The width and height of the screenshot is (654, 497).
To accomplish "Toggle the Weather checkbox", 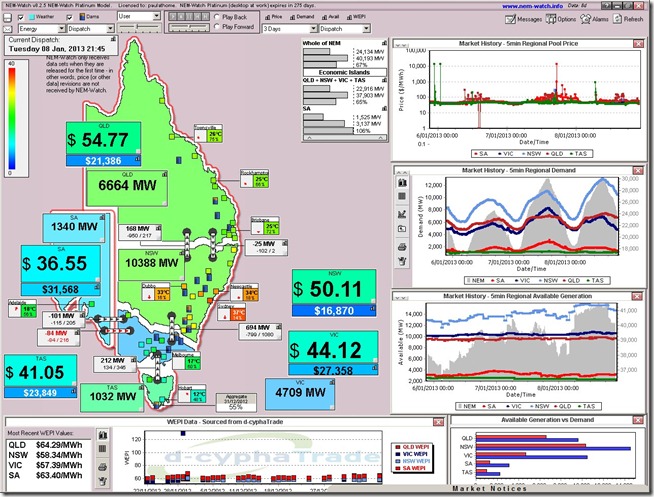I will click(21, 18).
